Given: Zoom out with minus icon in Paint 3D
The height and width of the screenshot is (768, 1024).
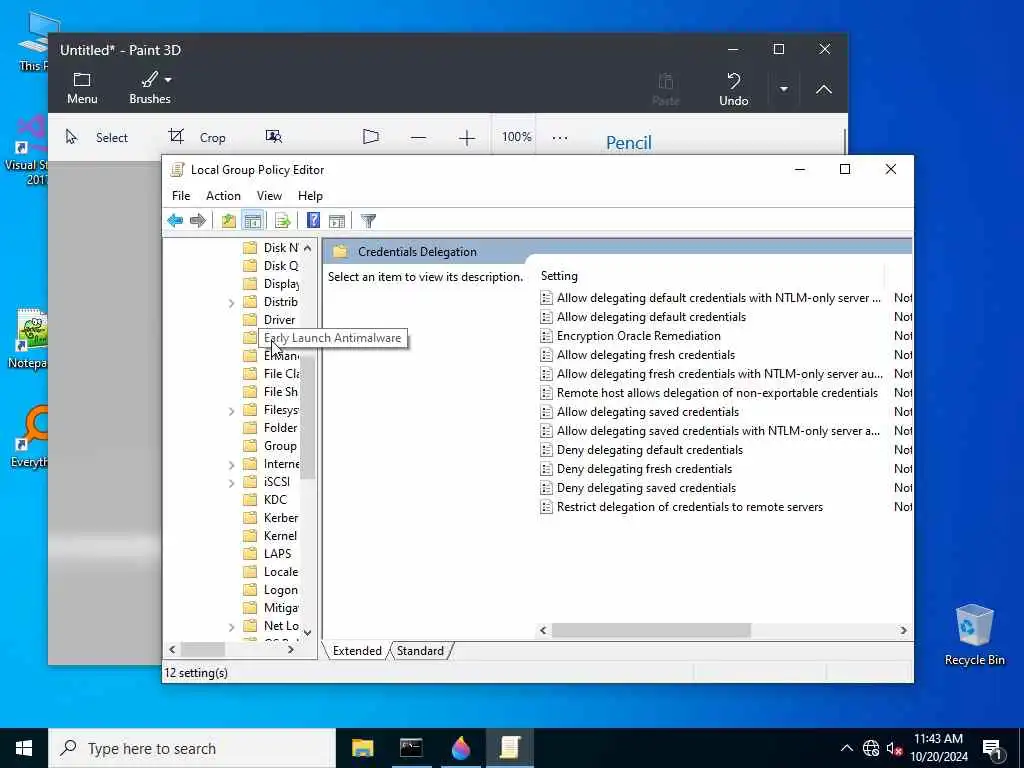Looking at the screenshot, I should tap(419, 138).
